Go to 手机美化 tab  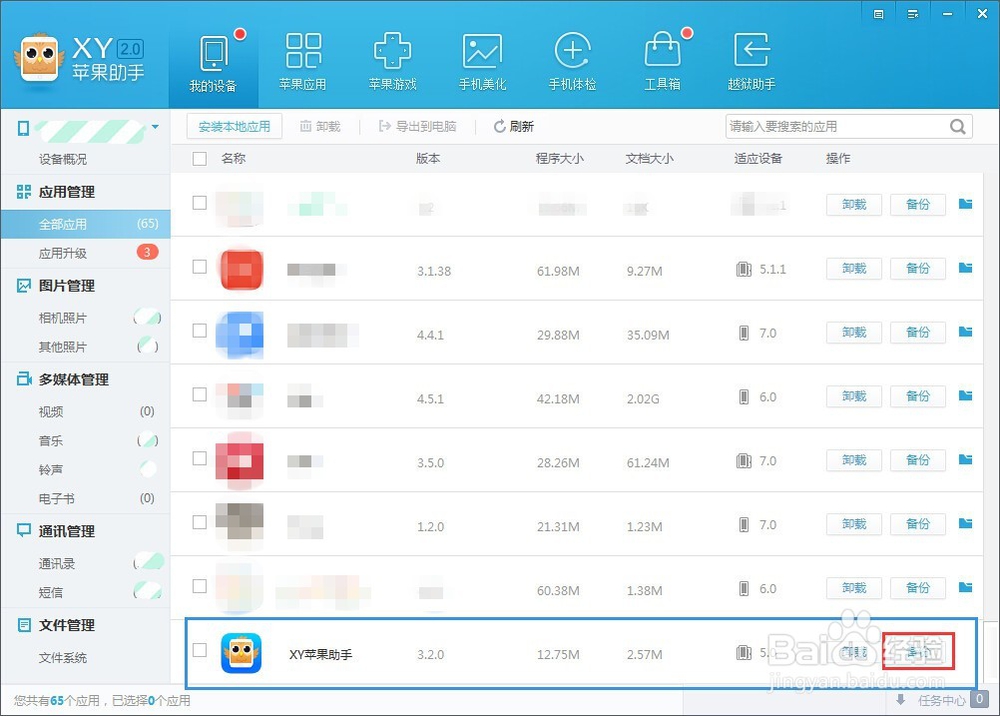(x=482, y=62)
